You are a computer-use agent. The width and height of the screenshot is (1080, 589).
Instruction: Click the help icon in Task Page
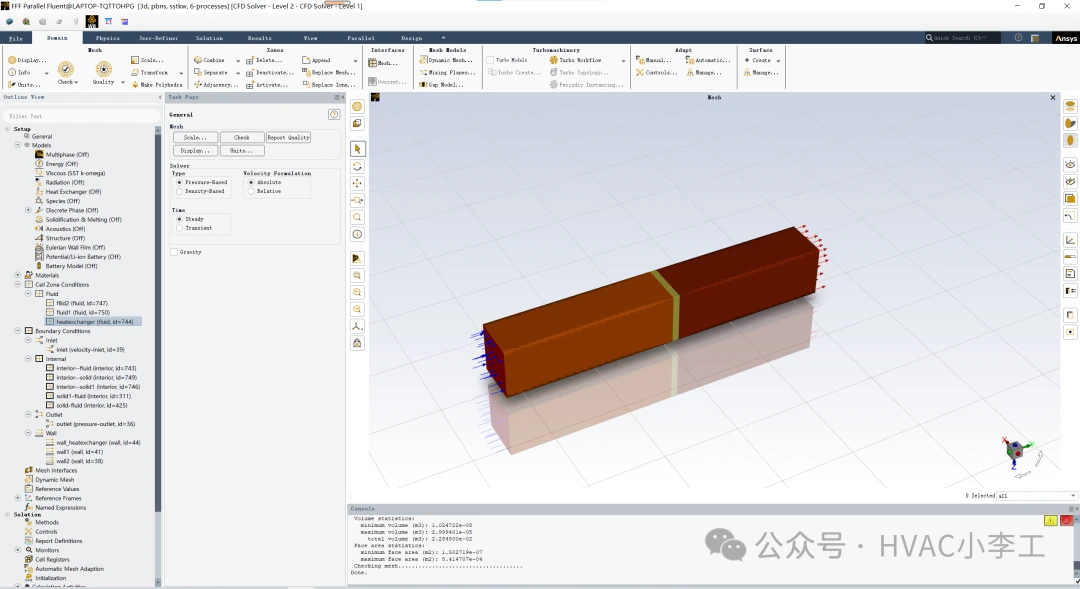334,114
